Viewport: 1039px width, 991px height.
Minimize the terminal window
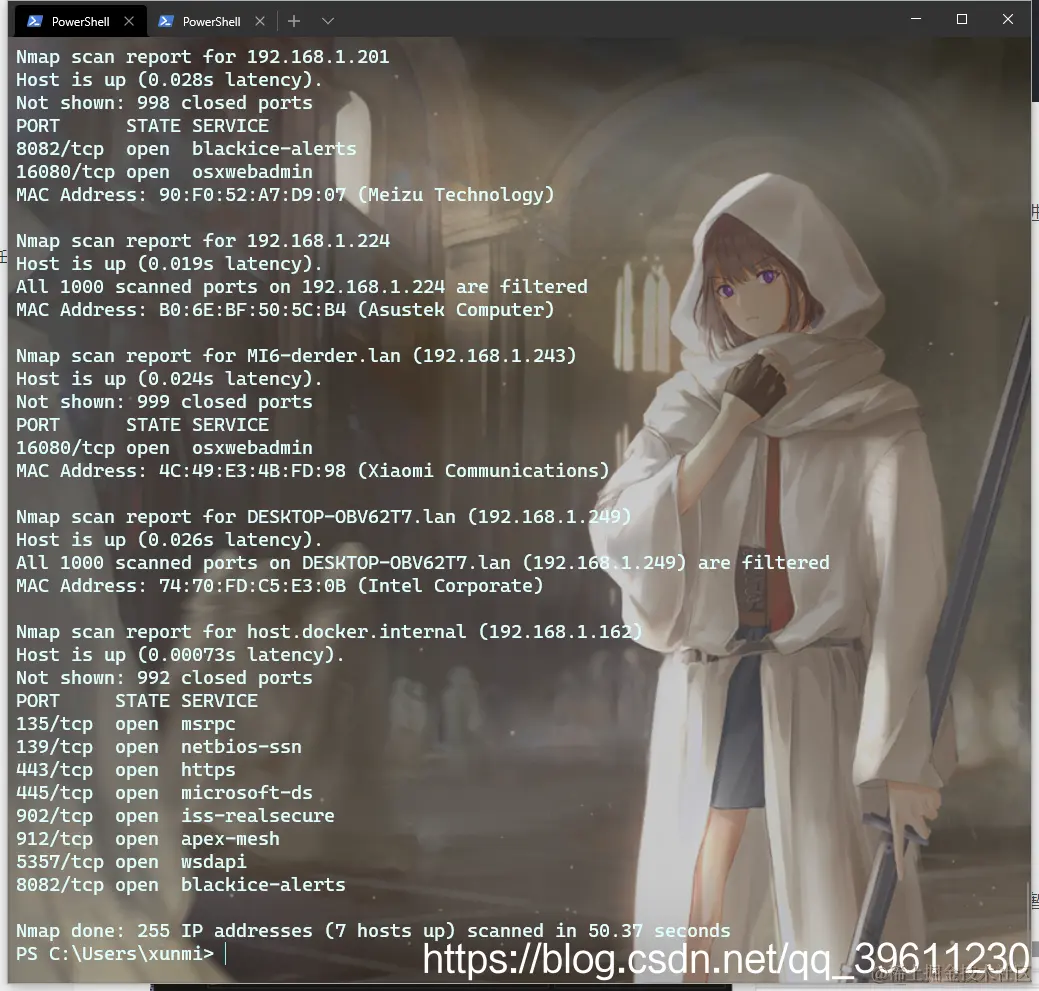pos(916,19)
